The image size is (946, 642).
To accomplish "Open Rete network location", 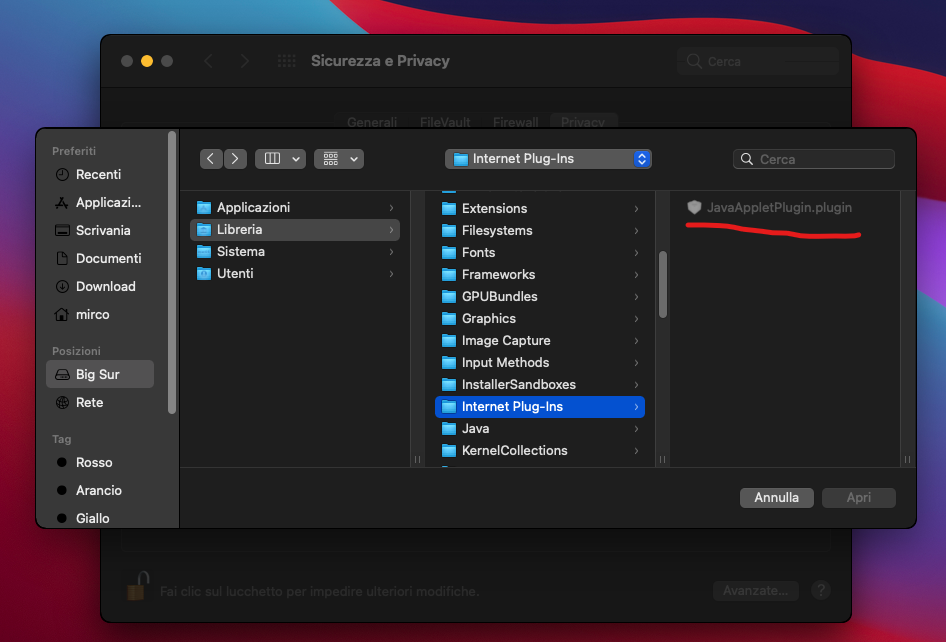I will click(x=79, y=402).
